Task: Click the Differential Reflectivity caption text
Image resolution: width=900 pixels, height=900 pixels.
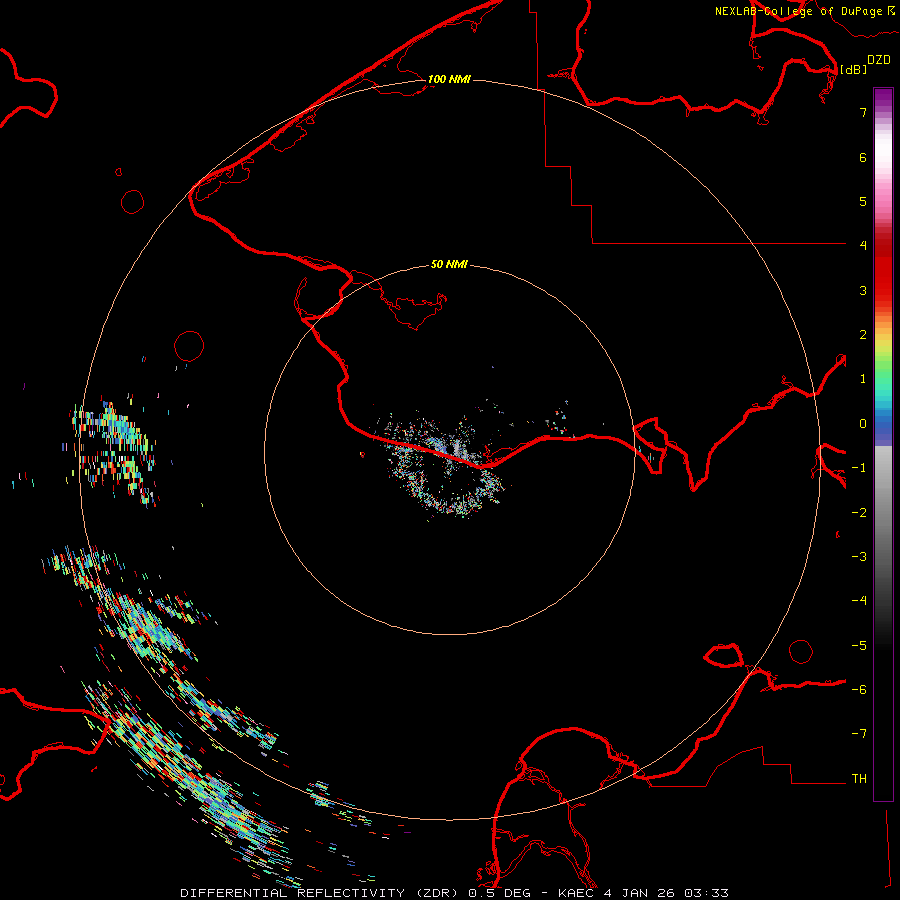Action: click(x=454, y=893)
